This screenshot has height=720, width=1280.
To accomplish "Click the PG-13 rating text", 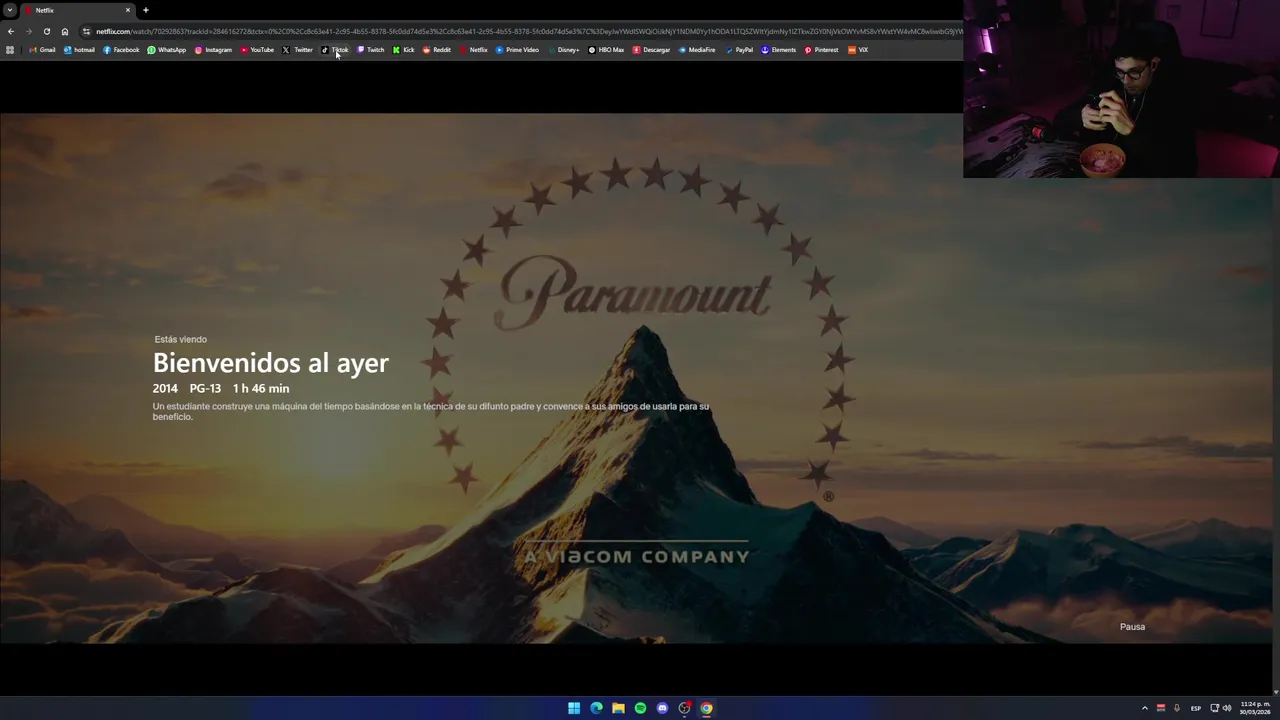I will (x=205, y=389).
